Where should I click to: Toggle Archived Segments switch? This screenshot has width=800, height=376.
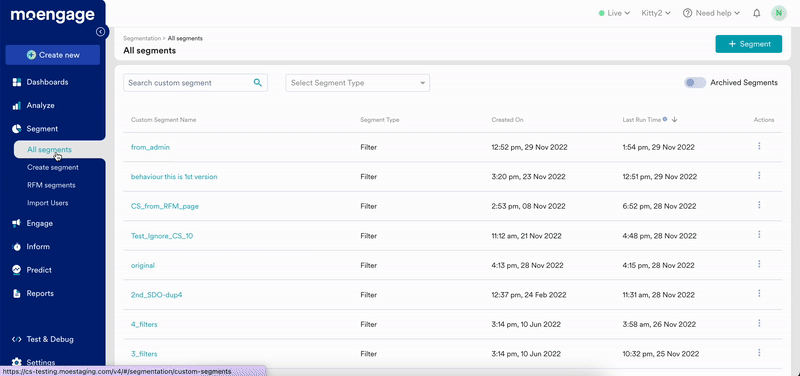click(695, 83)
